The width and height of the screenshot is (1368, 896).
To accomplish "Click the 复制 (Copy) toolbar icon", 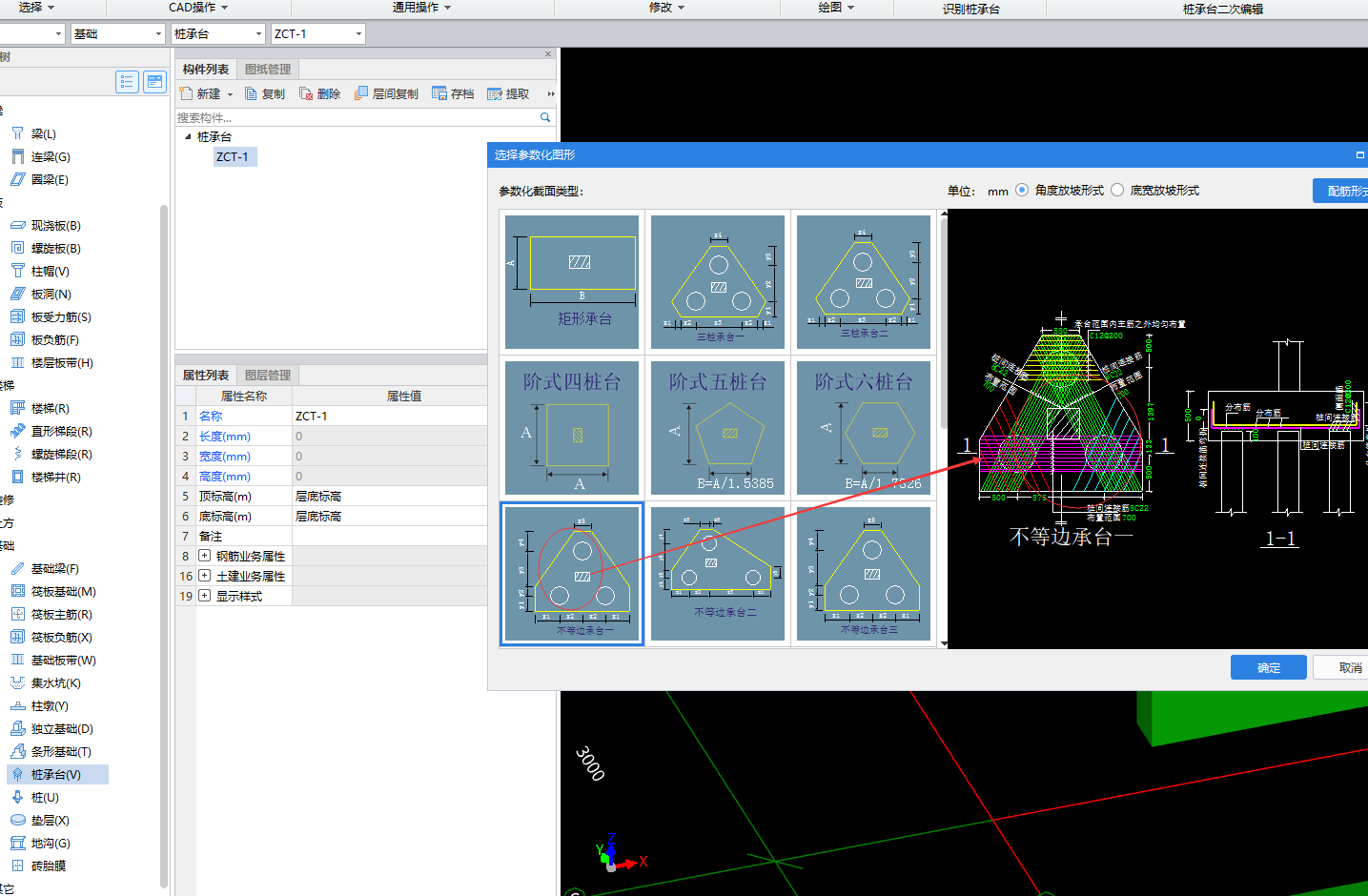I will coord(252,93).
